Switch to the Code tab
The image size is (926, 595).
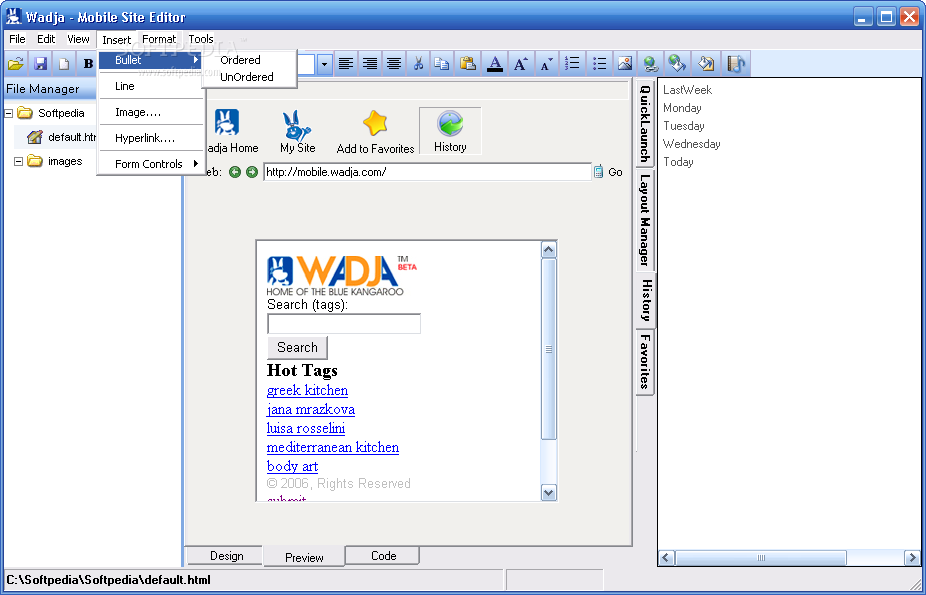pos(383,556)
